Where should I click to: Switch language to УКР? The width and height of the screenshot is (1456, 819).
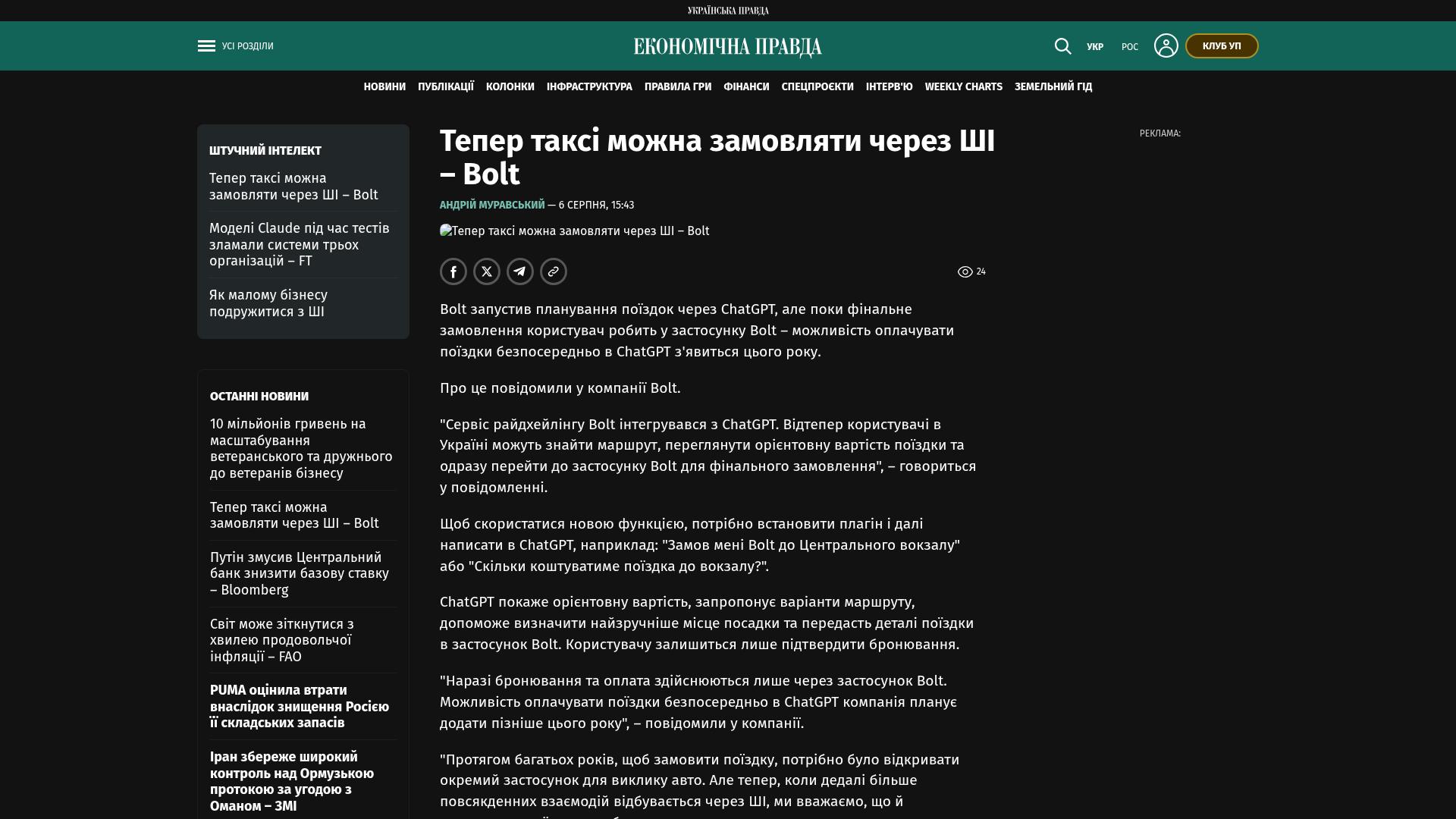pos(1095,47)
